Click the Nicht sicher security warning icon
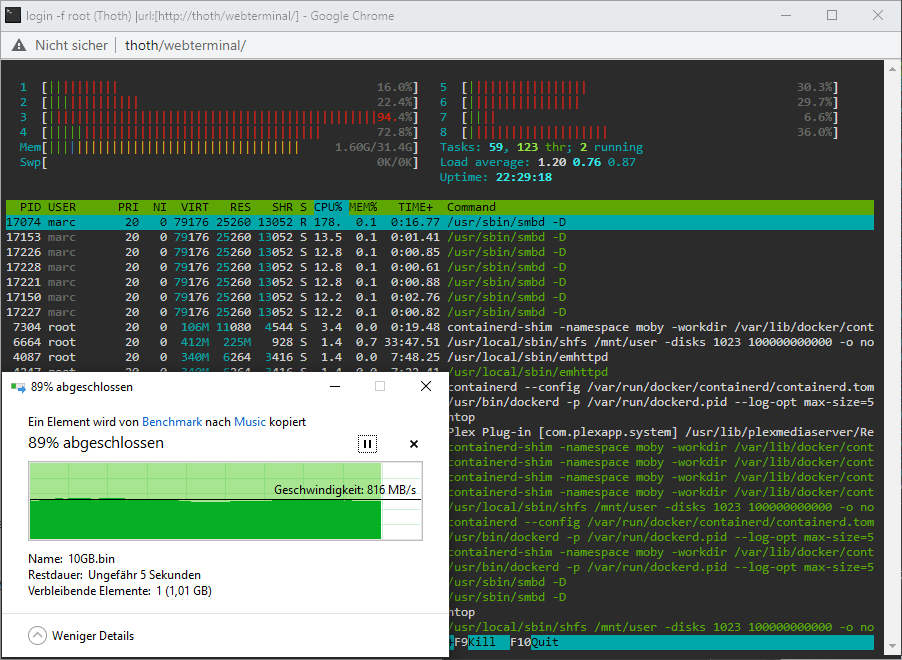This screenshot has height=660, width=902. click(19, 45)
